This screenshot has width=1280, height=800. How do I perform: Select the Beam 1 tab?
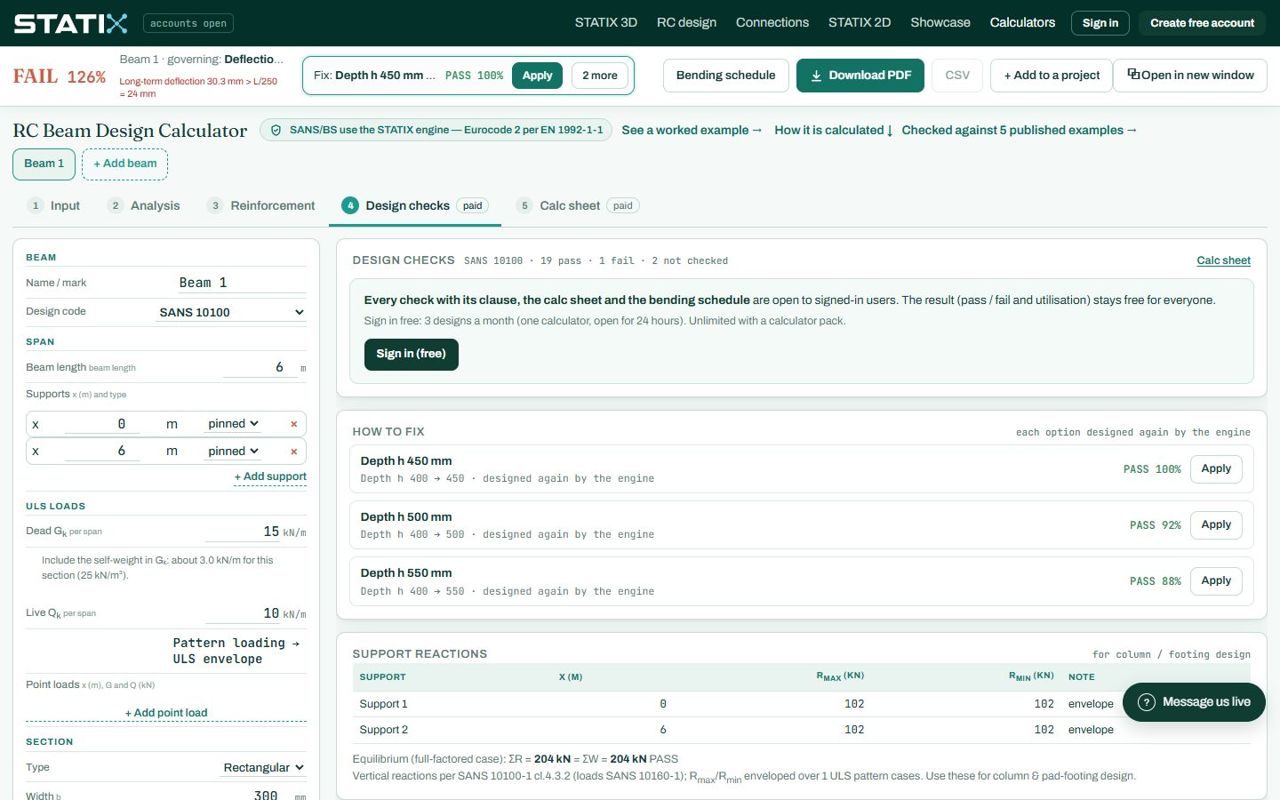point(44,164)
